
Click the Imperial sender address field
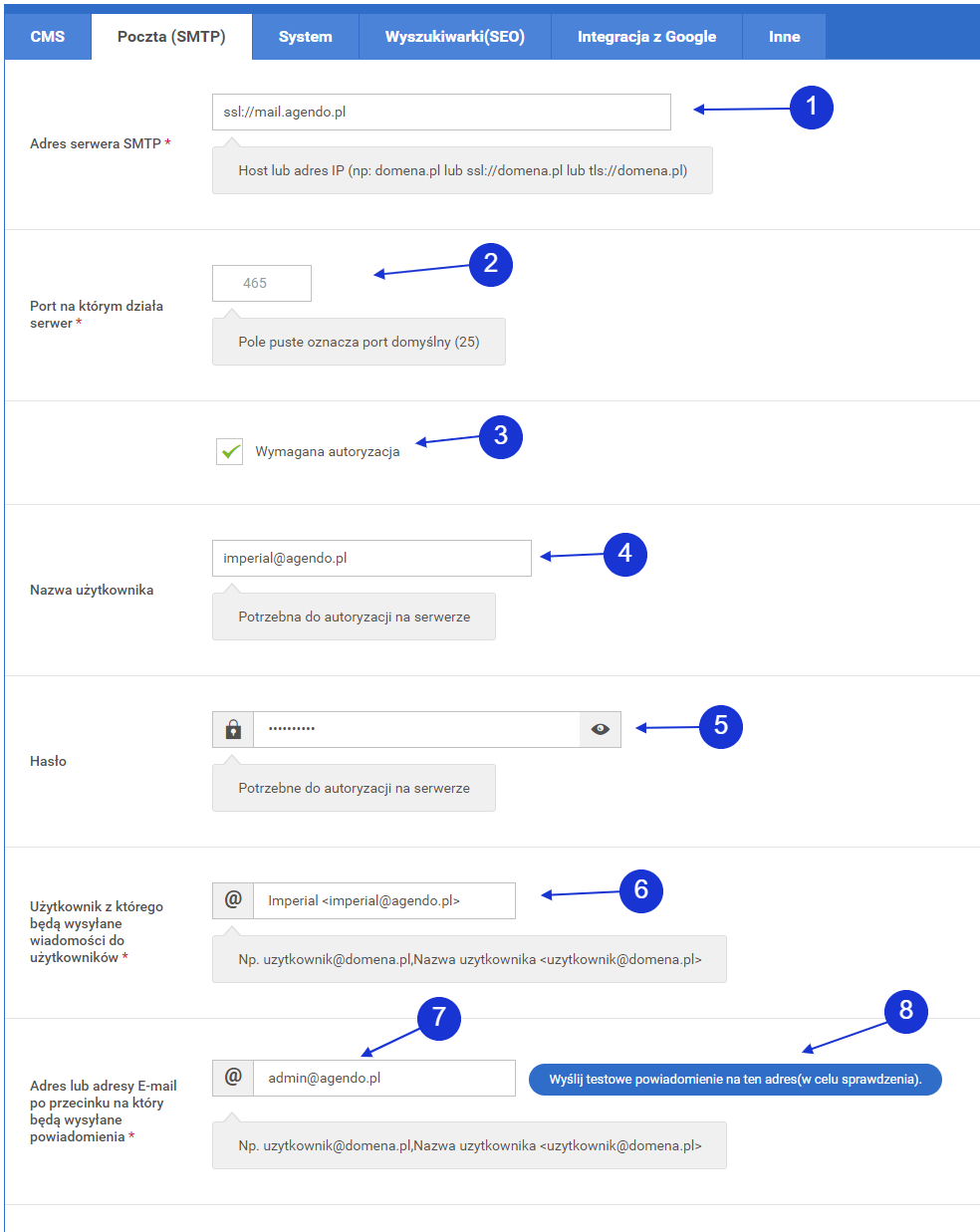pyautogui.click(x=383, y=900)
